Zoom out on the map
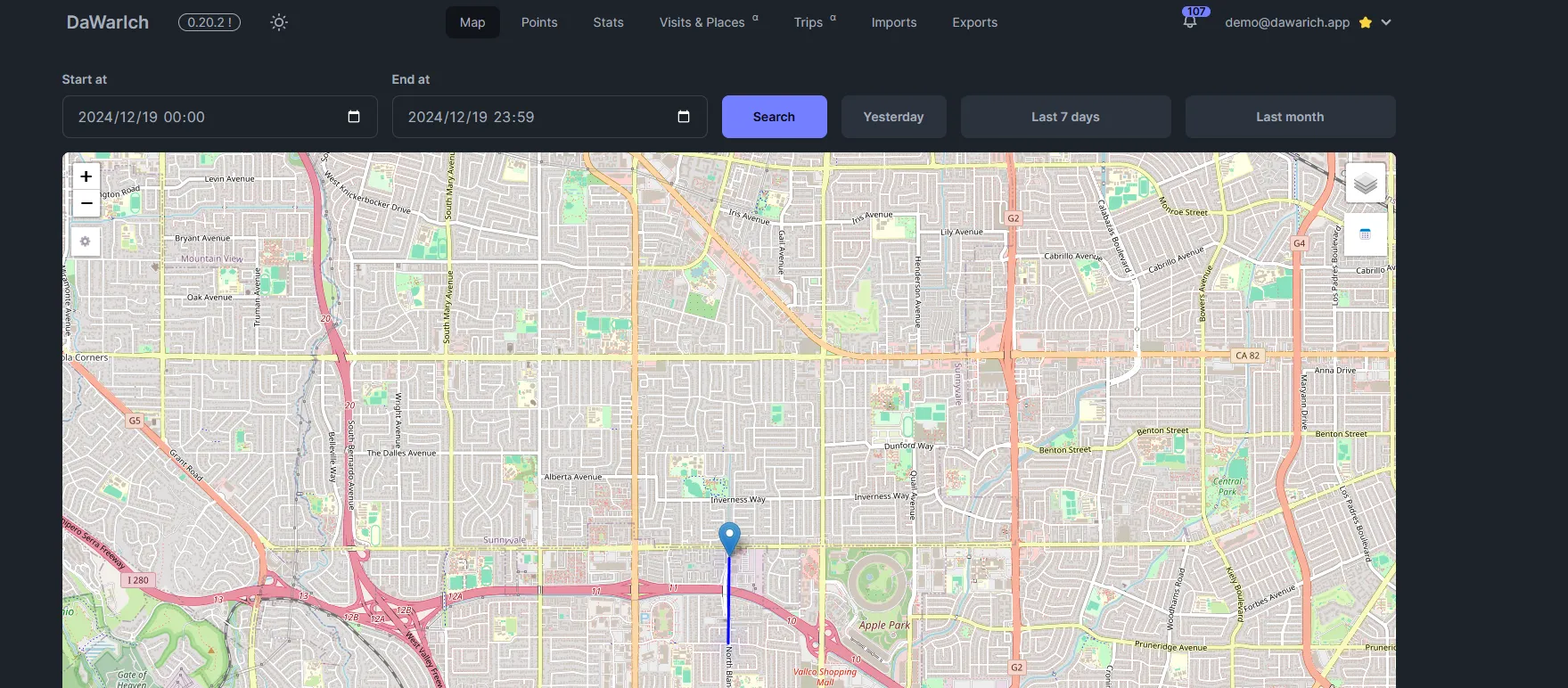The width and height of the screenshot is (1568, 688). (86, 203)
